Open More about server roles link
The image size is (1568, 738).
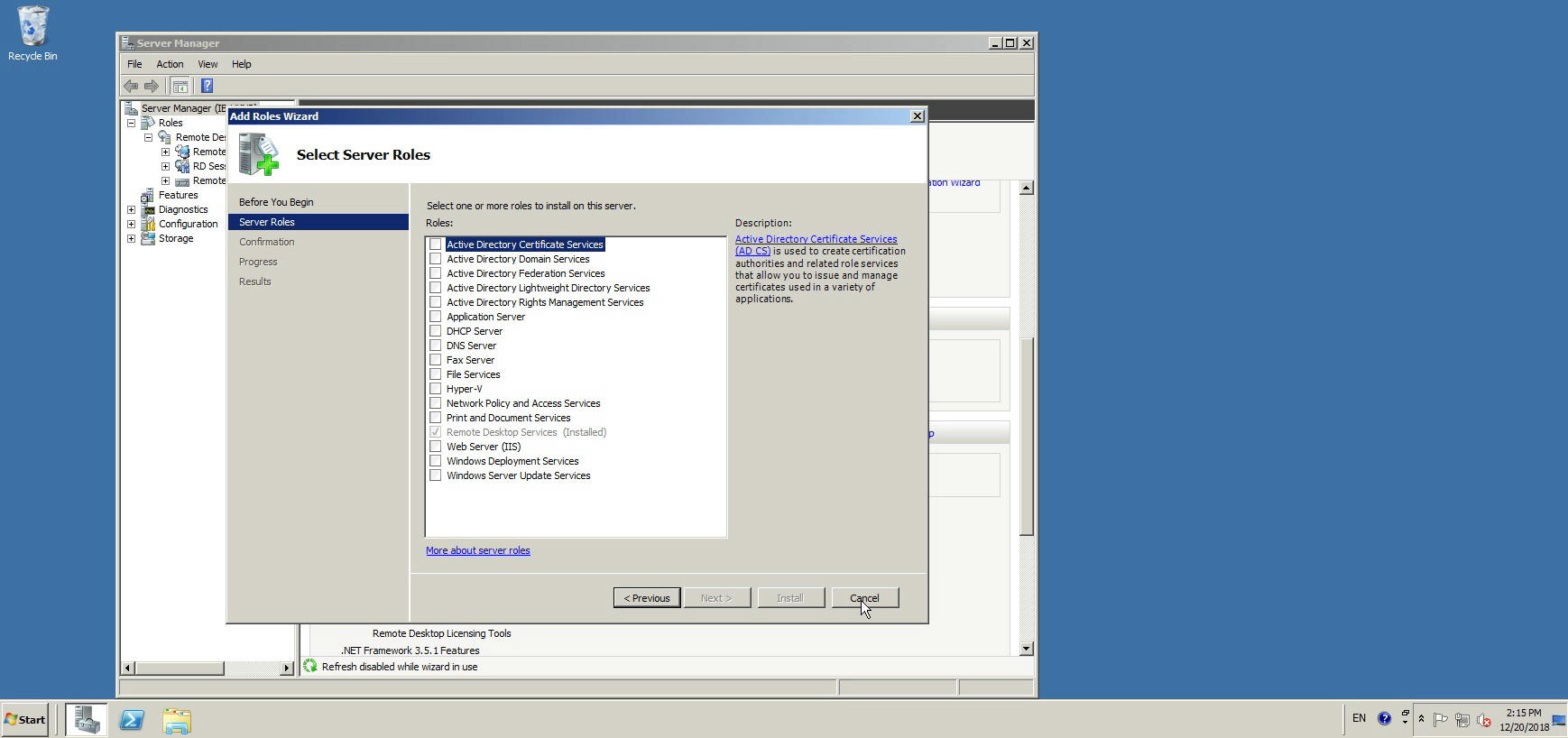tap(478, 550)
